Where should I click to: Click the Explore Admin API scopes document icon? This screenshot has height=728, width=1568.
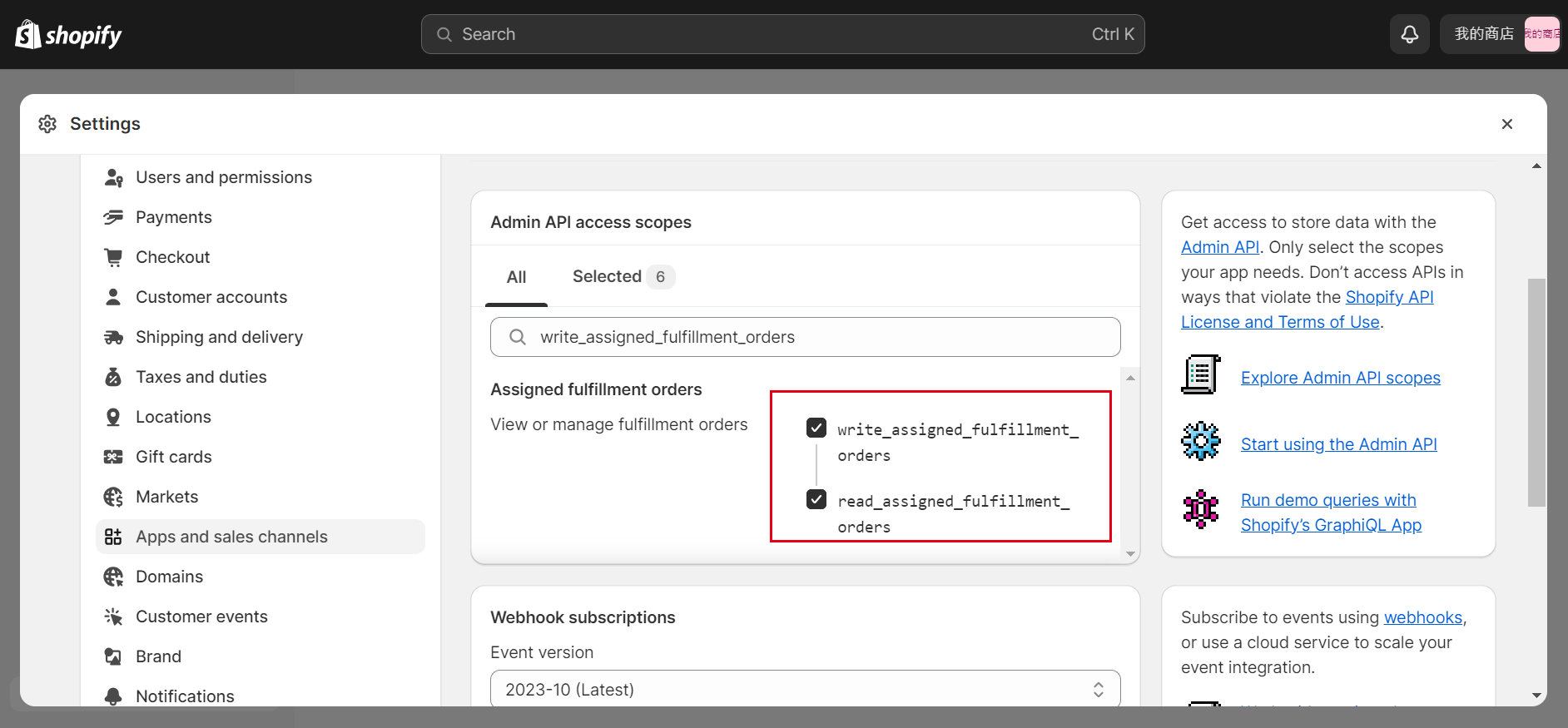[1201, 374]
